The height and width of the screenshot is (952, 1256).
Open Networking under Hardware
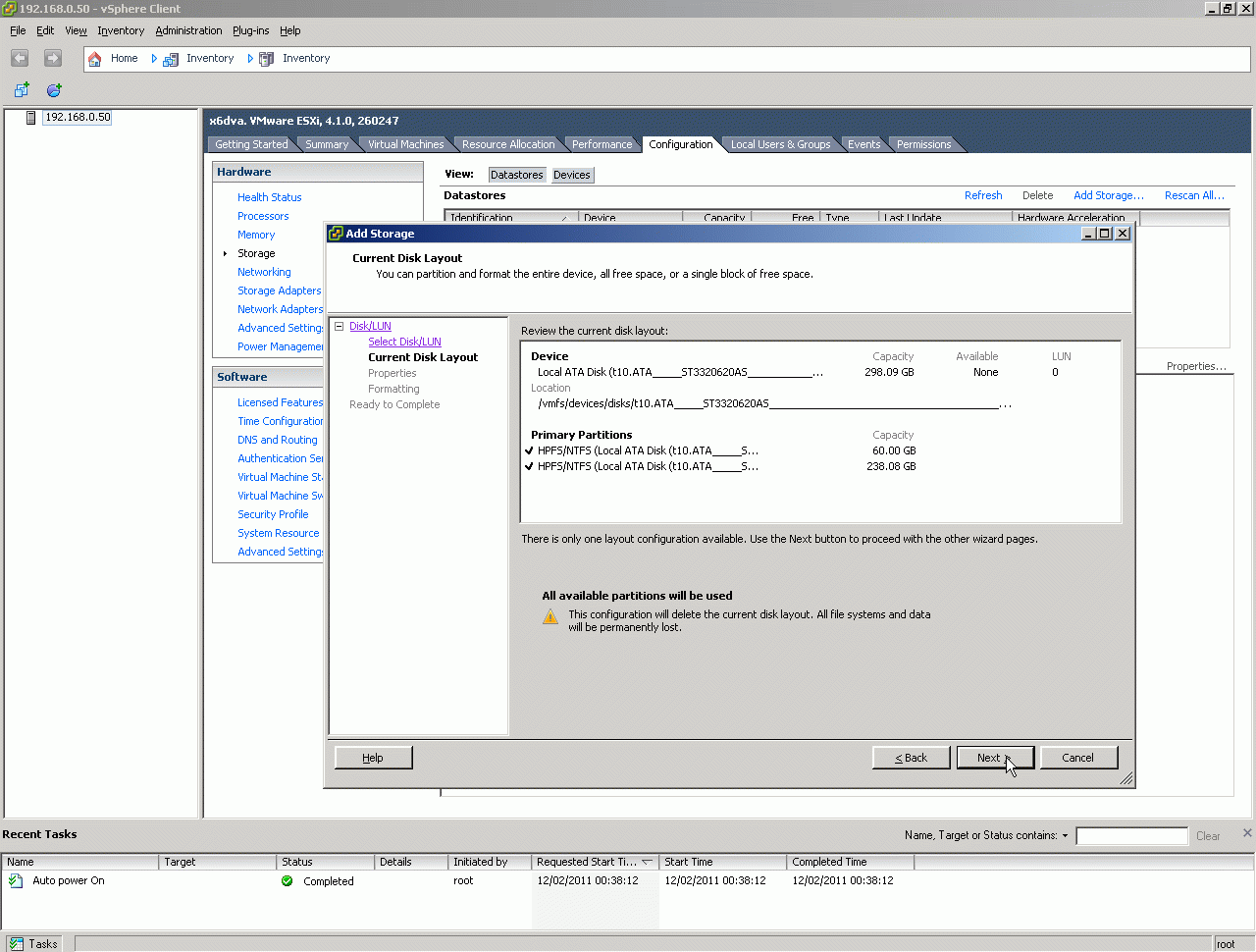[264, 272]
